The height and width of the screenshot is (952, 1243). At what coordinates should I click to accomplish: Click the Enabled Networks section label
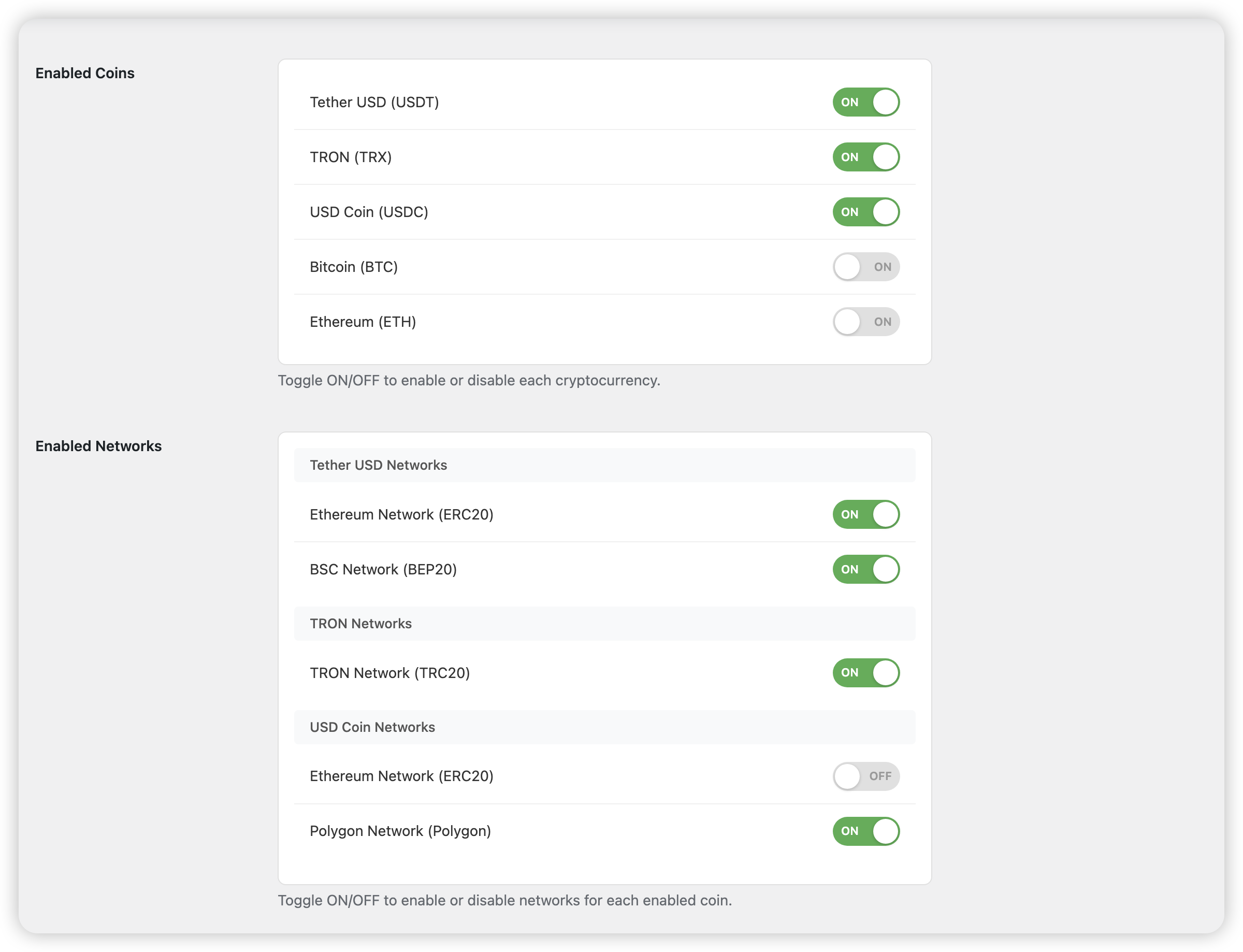point(98,445)
